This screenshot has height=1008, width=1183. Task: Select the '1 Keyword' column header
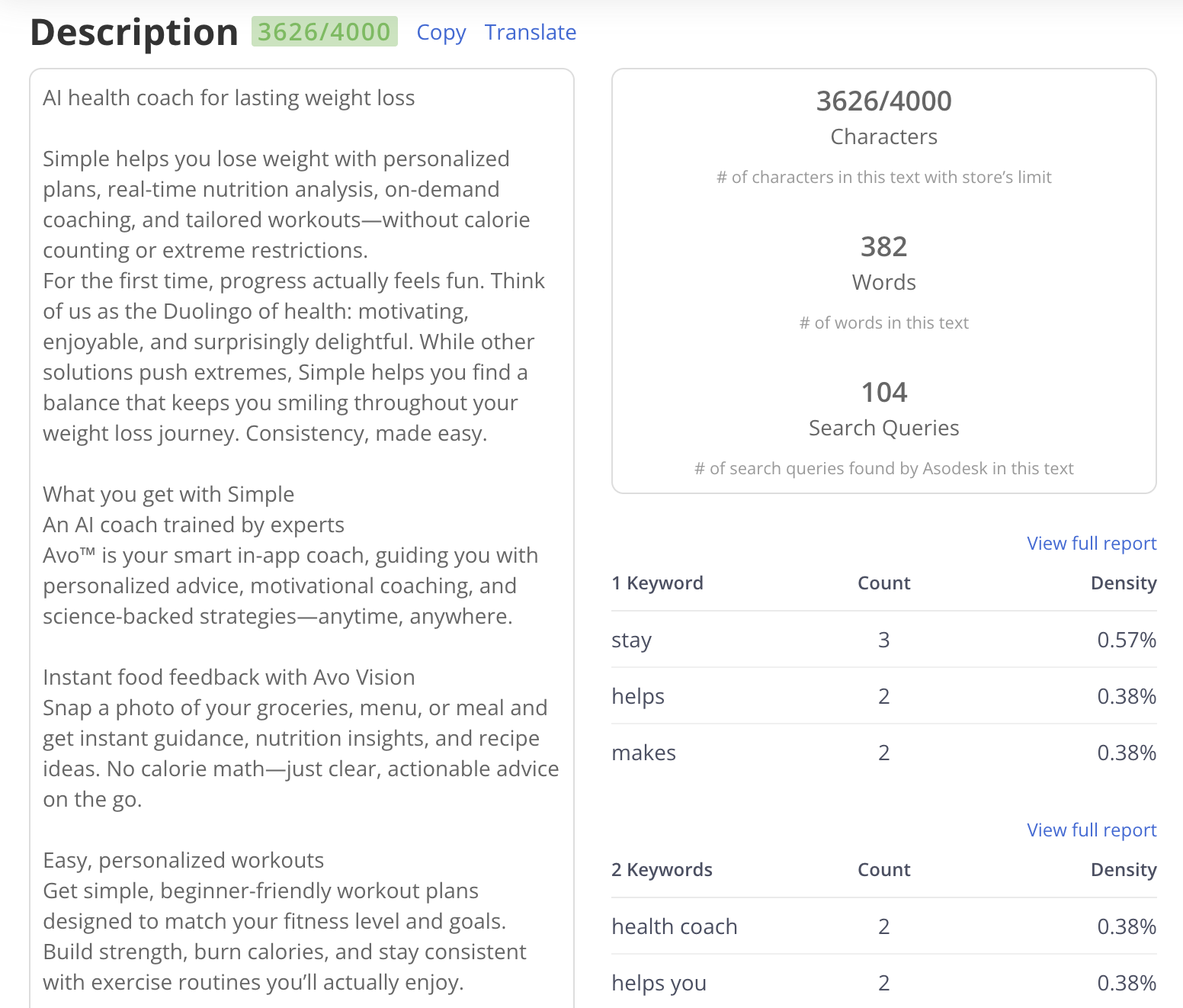click(x=657, y=583)
